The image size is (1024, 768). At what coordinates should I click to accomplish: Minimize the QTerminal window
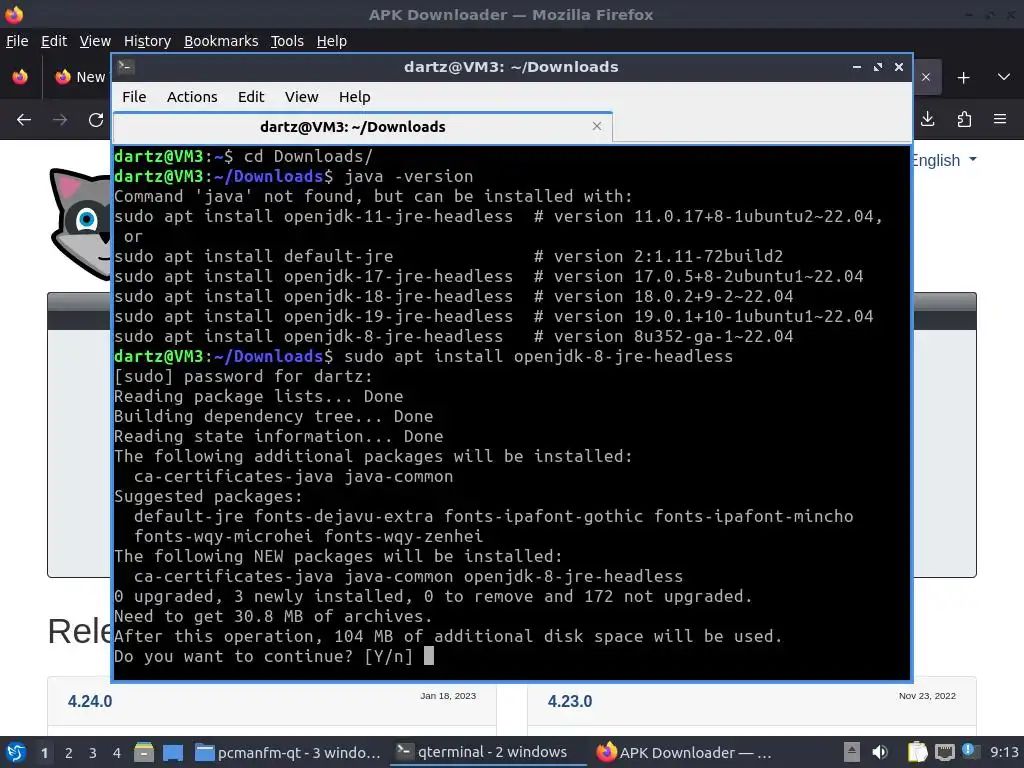856,67
